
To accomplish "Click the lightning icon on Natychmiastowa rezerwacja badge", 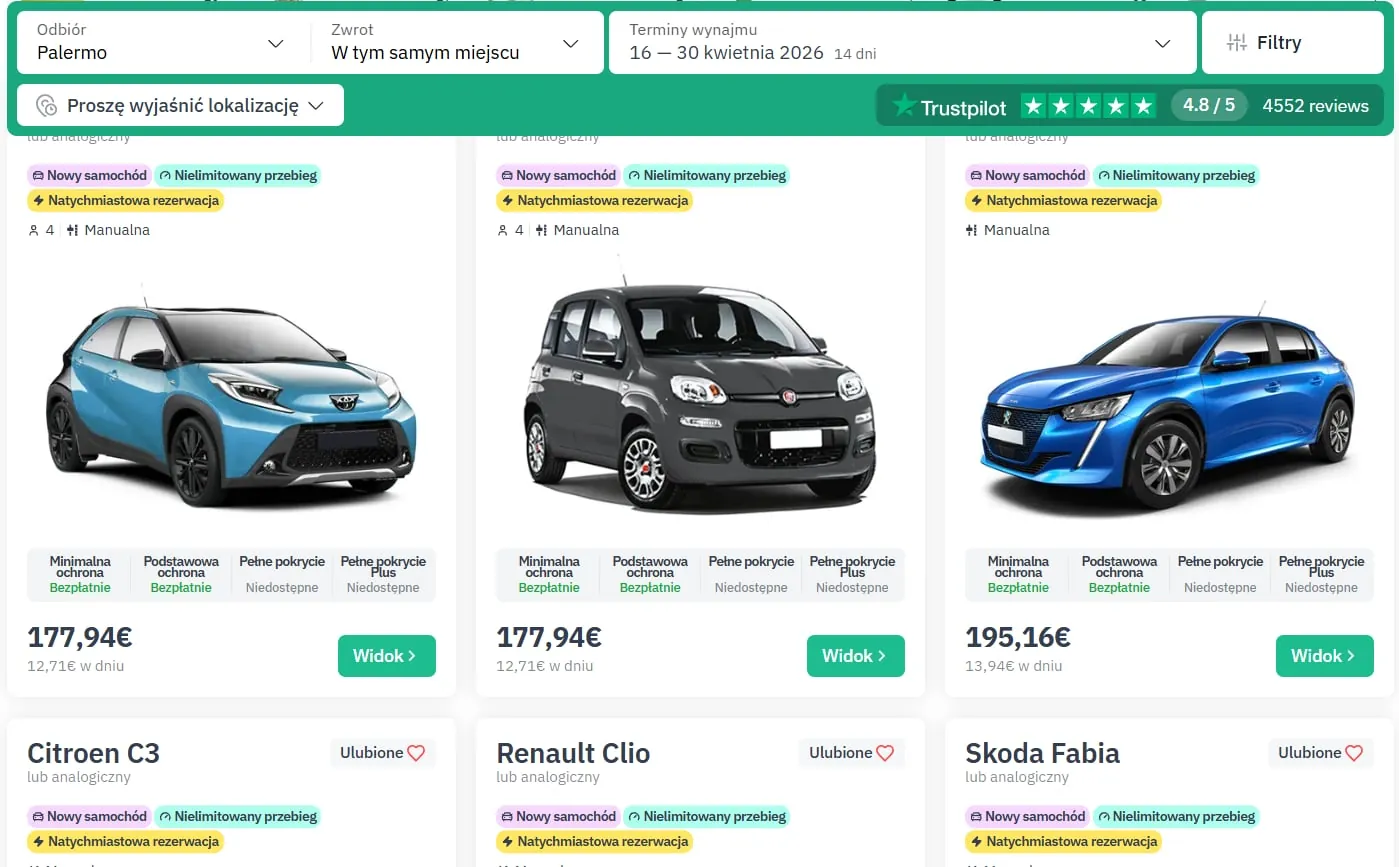I will coord(40,200).
